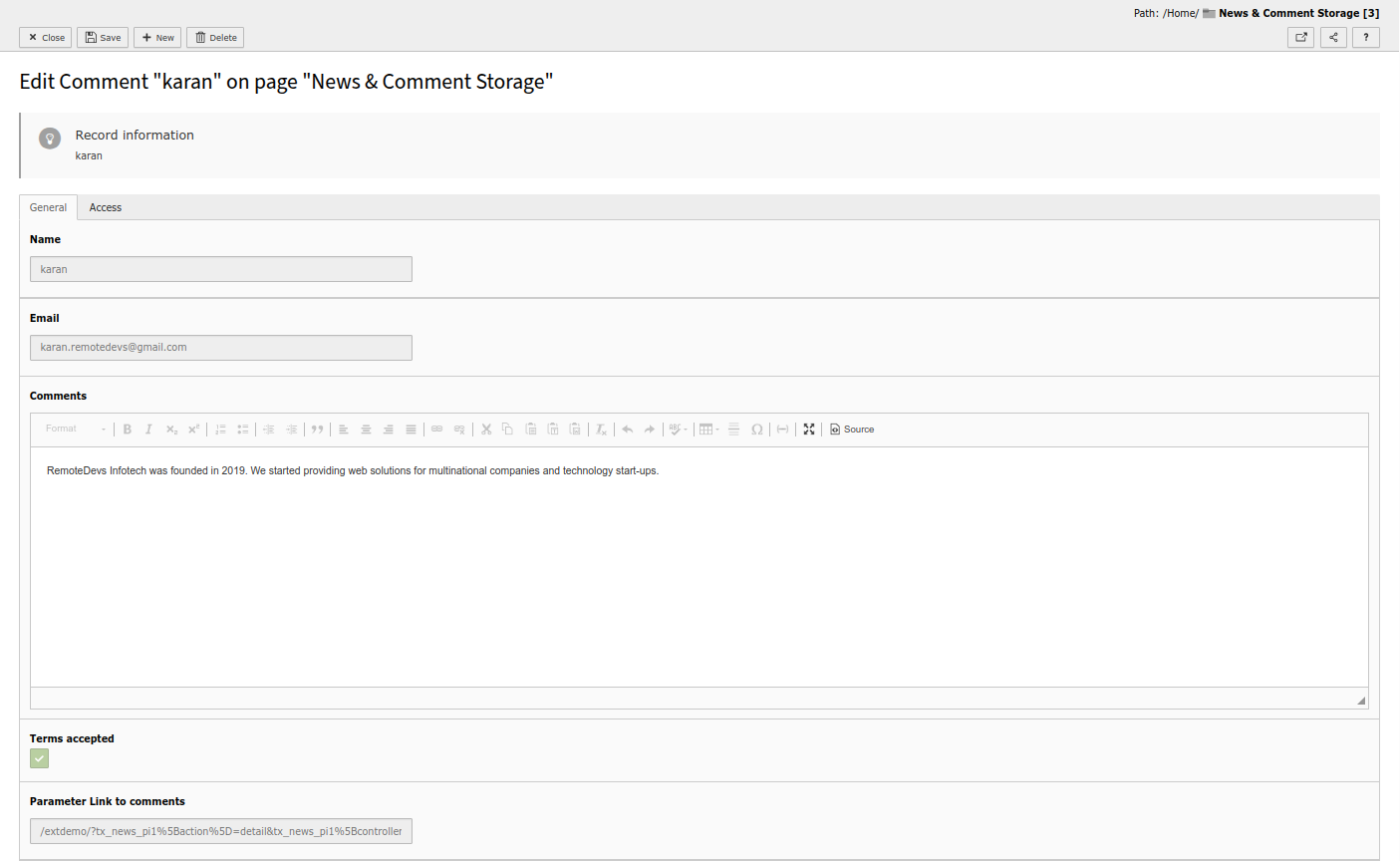Apply superscript to selected text
Screen dimensions: 1400x861
click(x=192, y=429)
